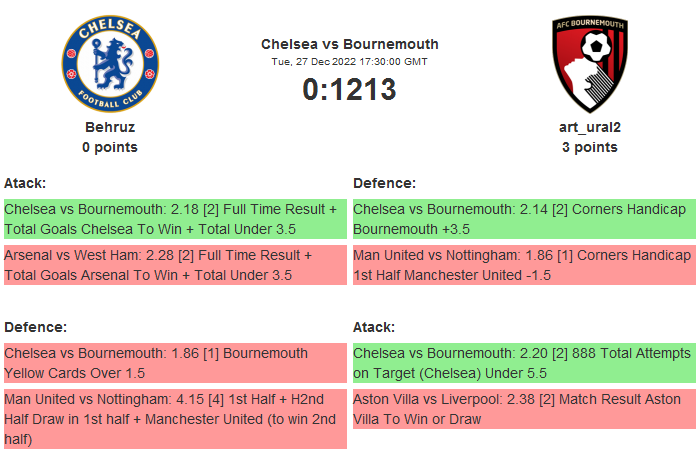700x460 pixels.
Task: Click the match date Tue, 27 Dec 2022
Action: coord(349,61)
